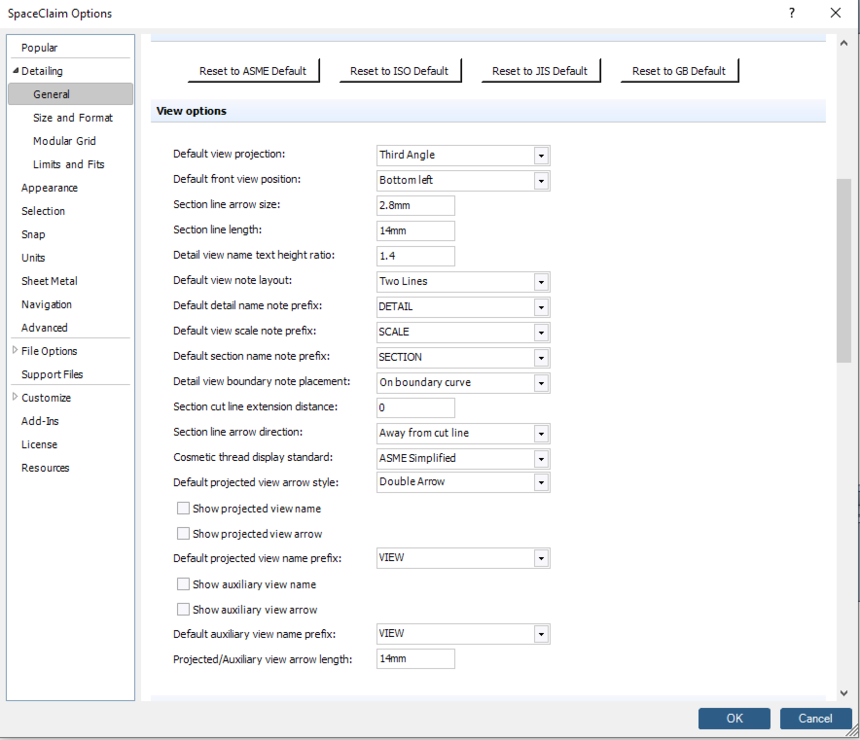This screenshot has width=860, height=740.
Task: Go to Snap options
Action: pos(33,234)
